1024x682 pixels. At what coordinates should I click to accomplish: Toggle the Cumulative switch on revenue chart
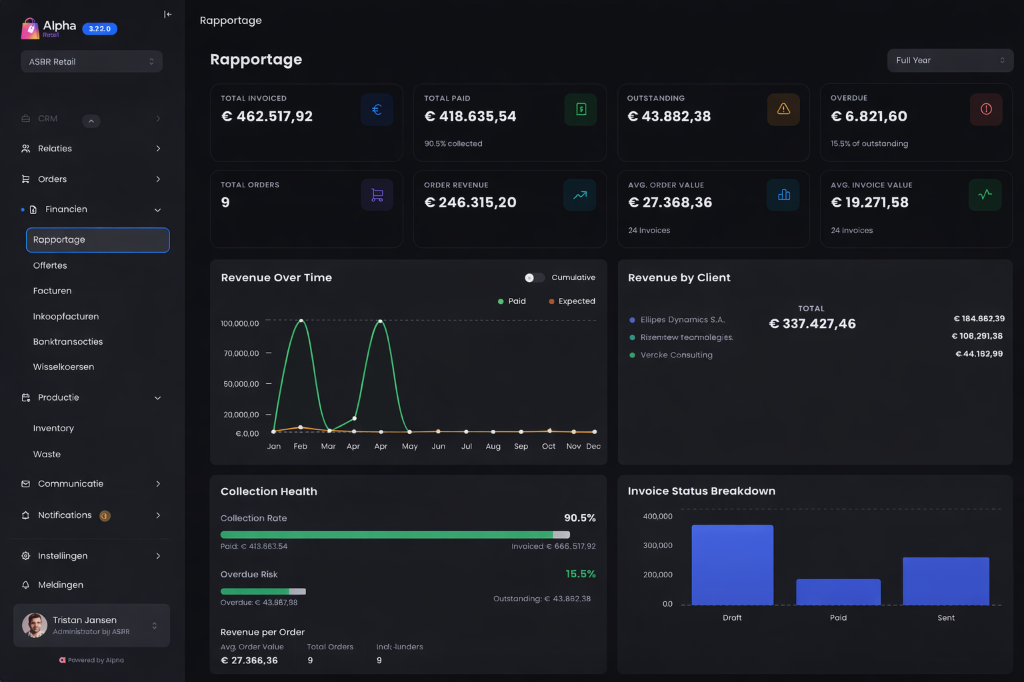pos(535,278)
